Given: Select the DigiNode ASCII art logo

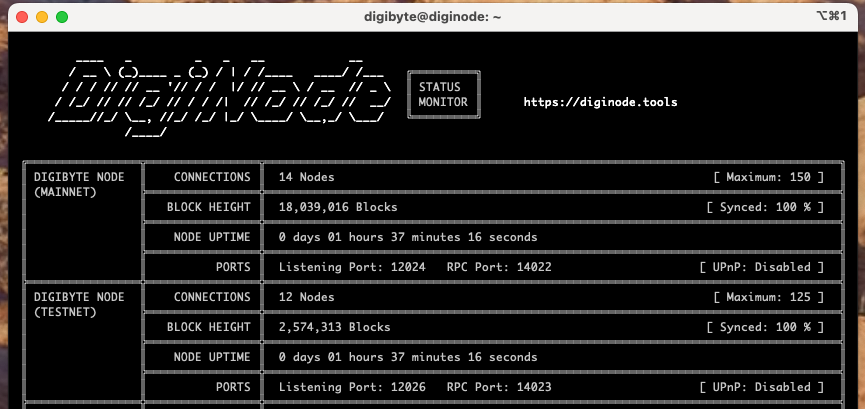Looking at the screenshot, I should coord(220,97).
